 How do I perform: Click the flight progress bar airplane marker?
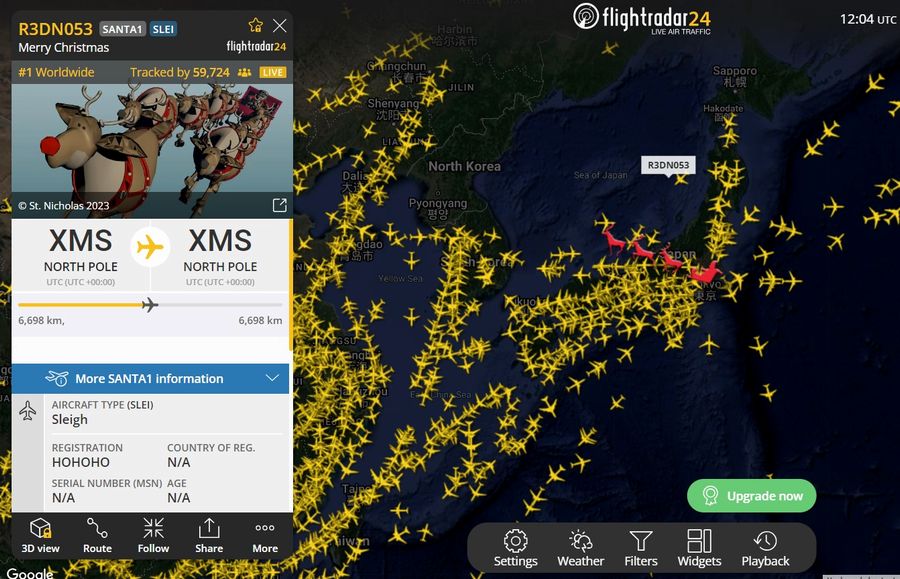[x=150, y=305]
